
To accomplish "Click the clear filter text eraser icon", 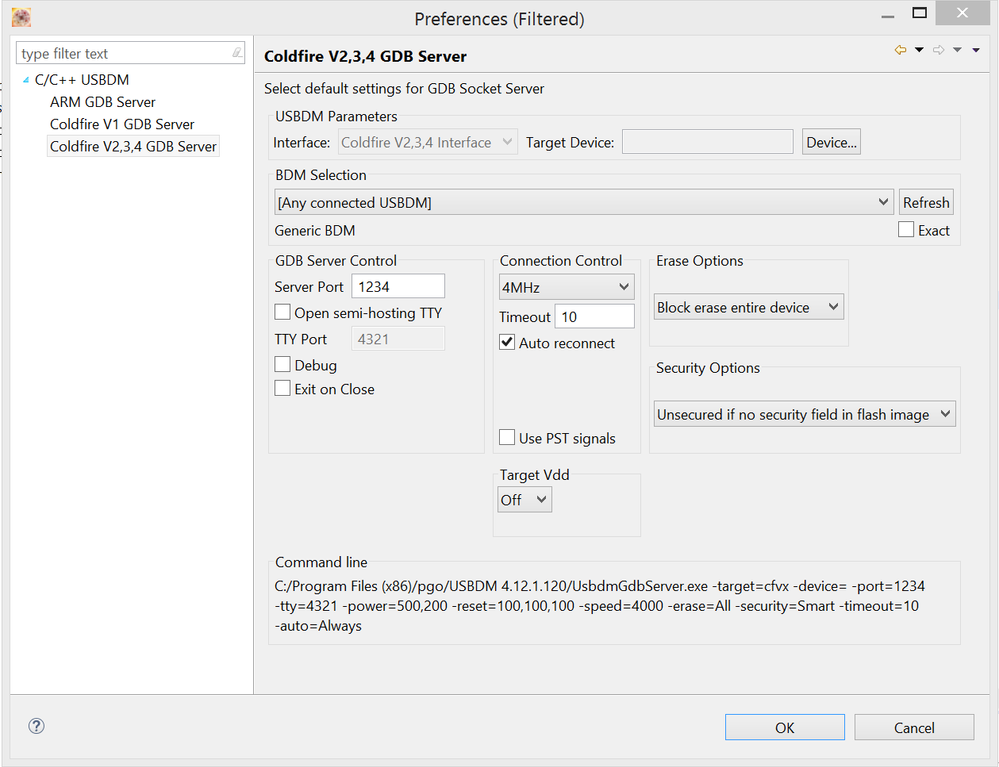I will (236, 53).
